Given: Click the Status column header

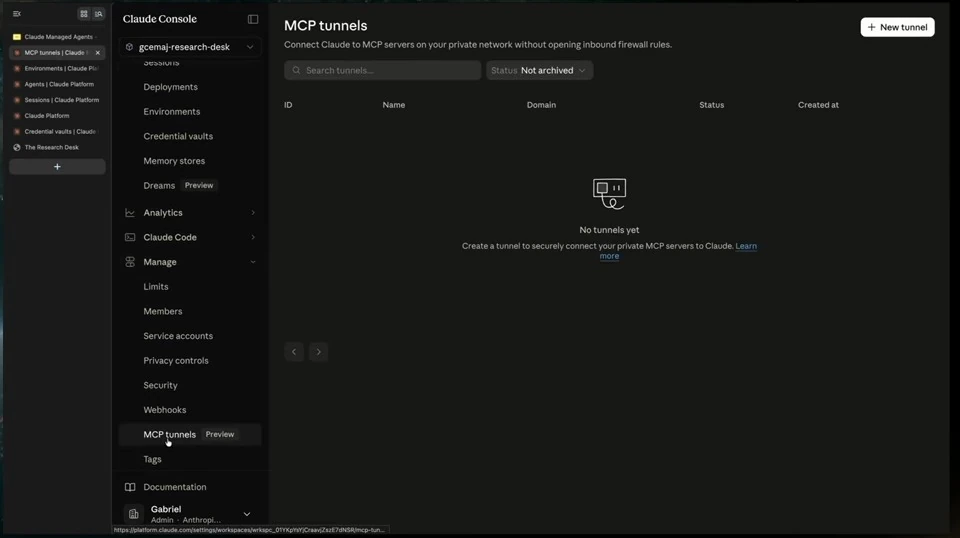Looking at the screenshot, I should pyautogui.click(x=711, y=105).
